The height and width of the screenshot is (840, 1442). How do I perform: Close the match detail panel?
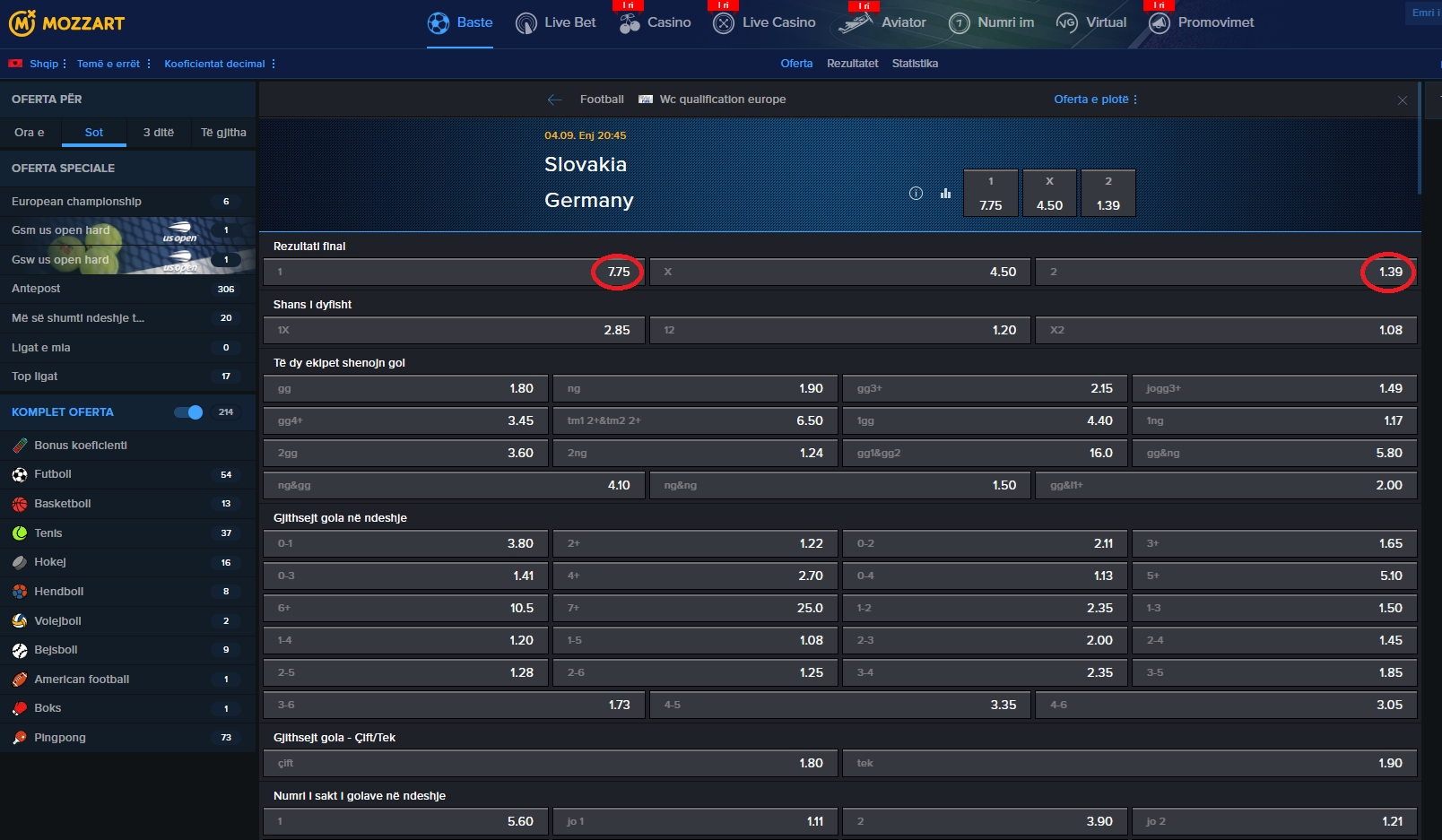[x=1403, y=100]
